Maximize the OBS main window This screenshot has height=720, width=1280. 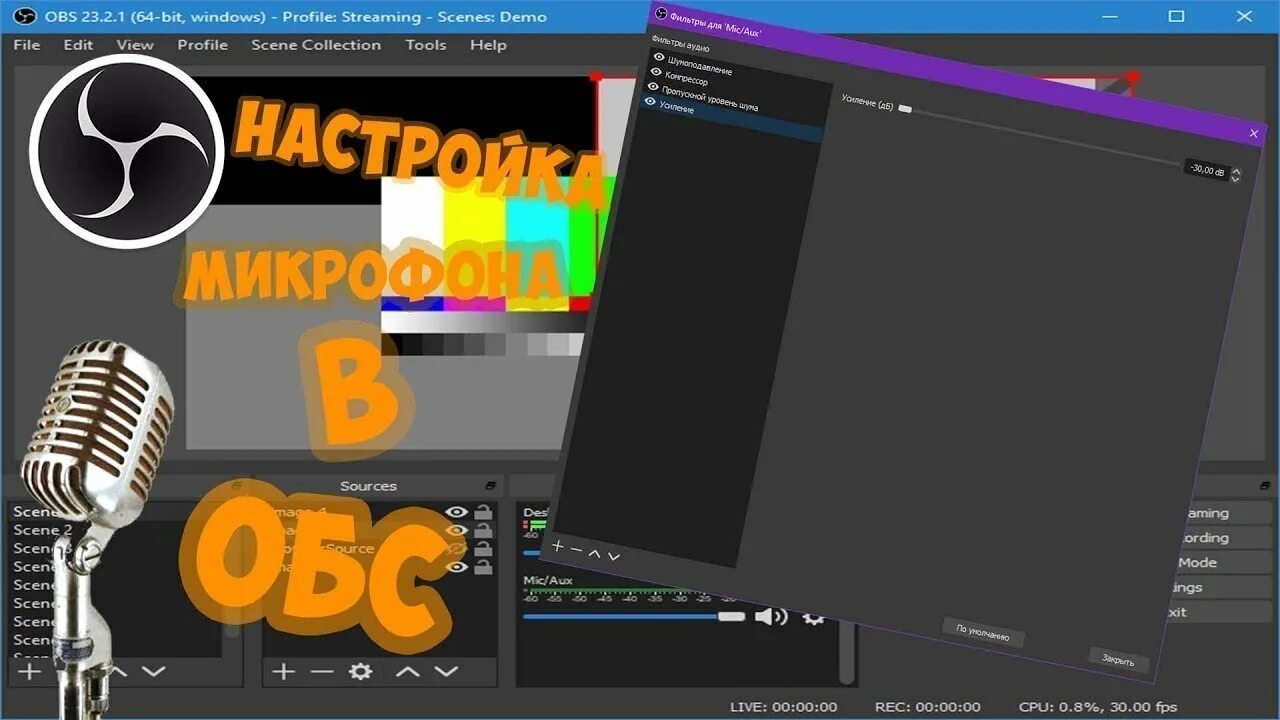pos(1176,16)
